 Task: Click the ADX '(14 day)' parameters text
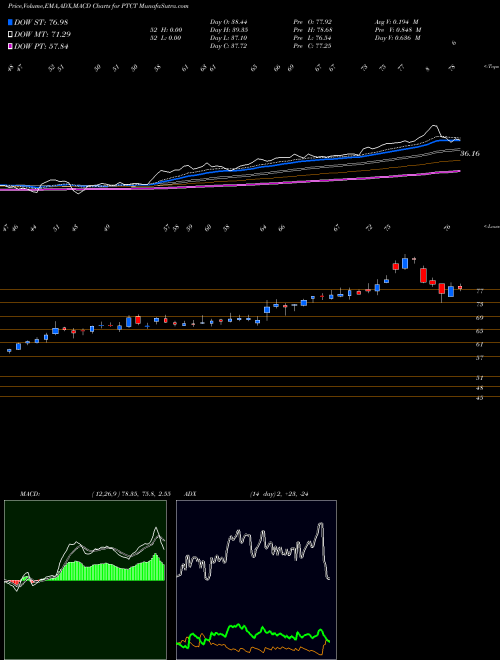[263, 494]
